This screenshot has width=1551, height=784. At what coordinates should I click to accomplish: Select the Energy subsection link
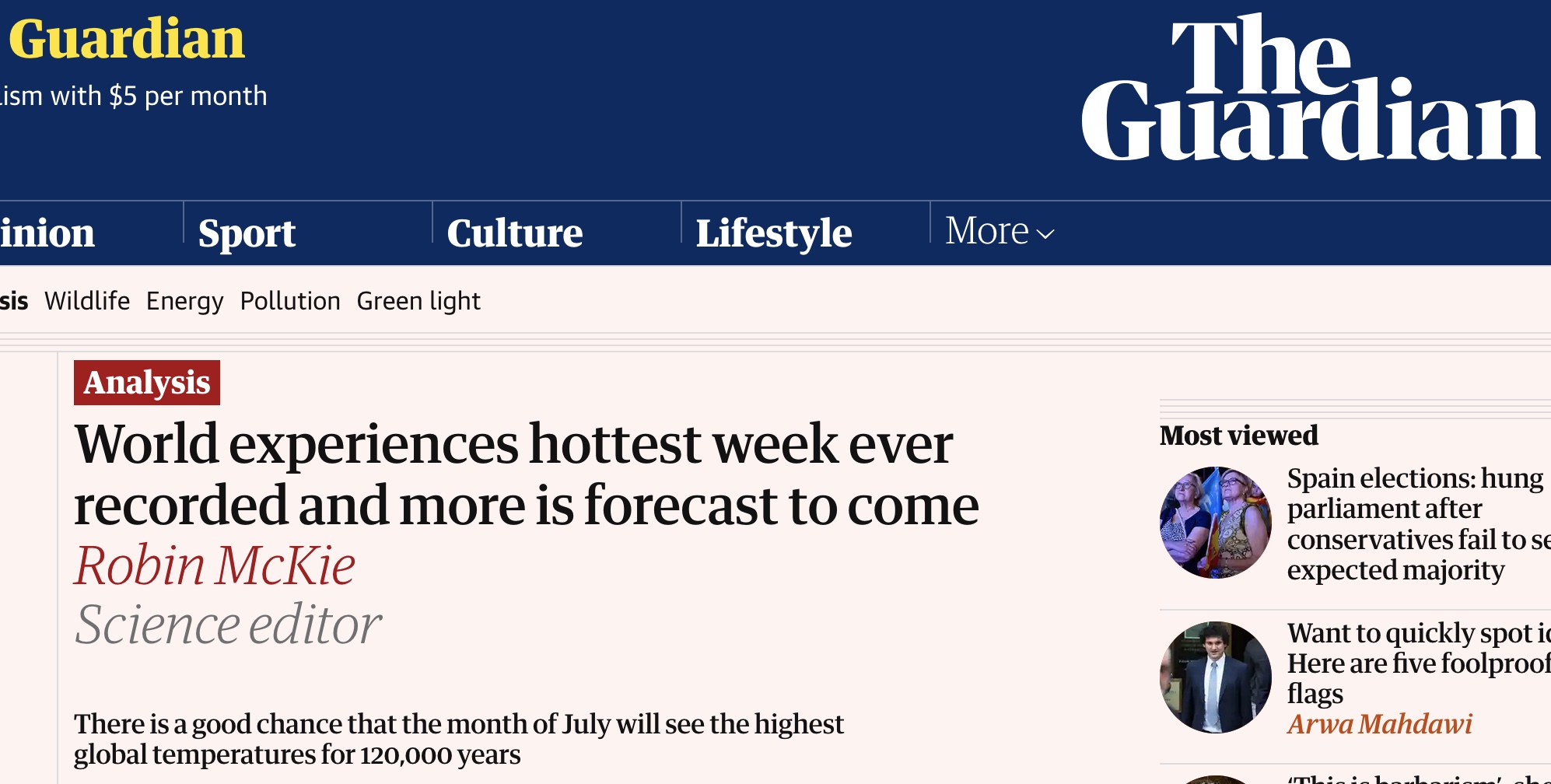(x=184, y=301)
